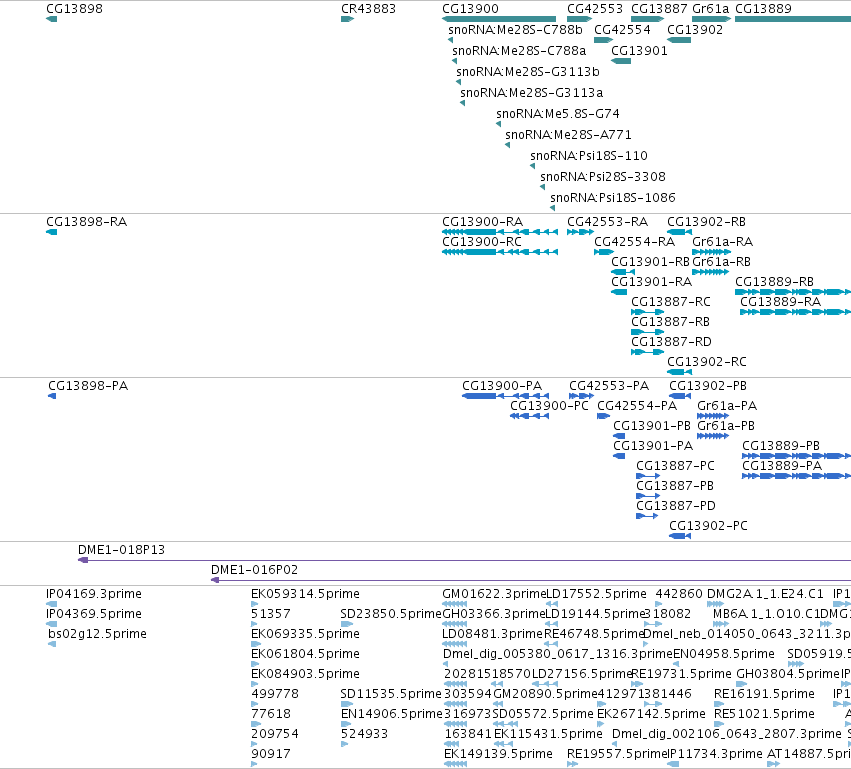
Task: Click snoRNA:Psi28S-3308 label
Action: coord(602,177)
